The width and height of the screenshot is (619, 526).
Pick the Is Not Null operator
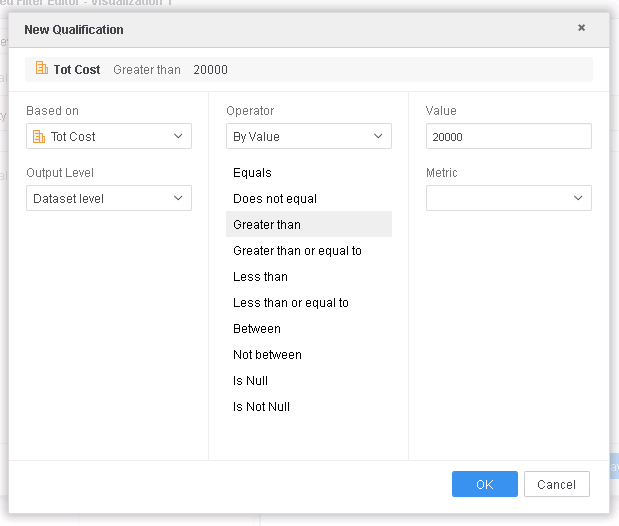click(261, 407)
